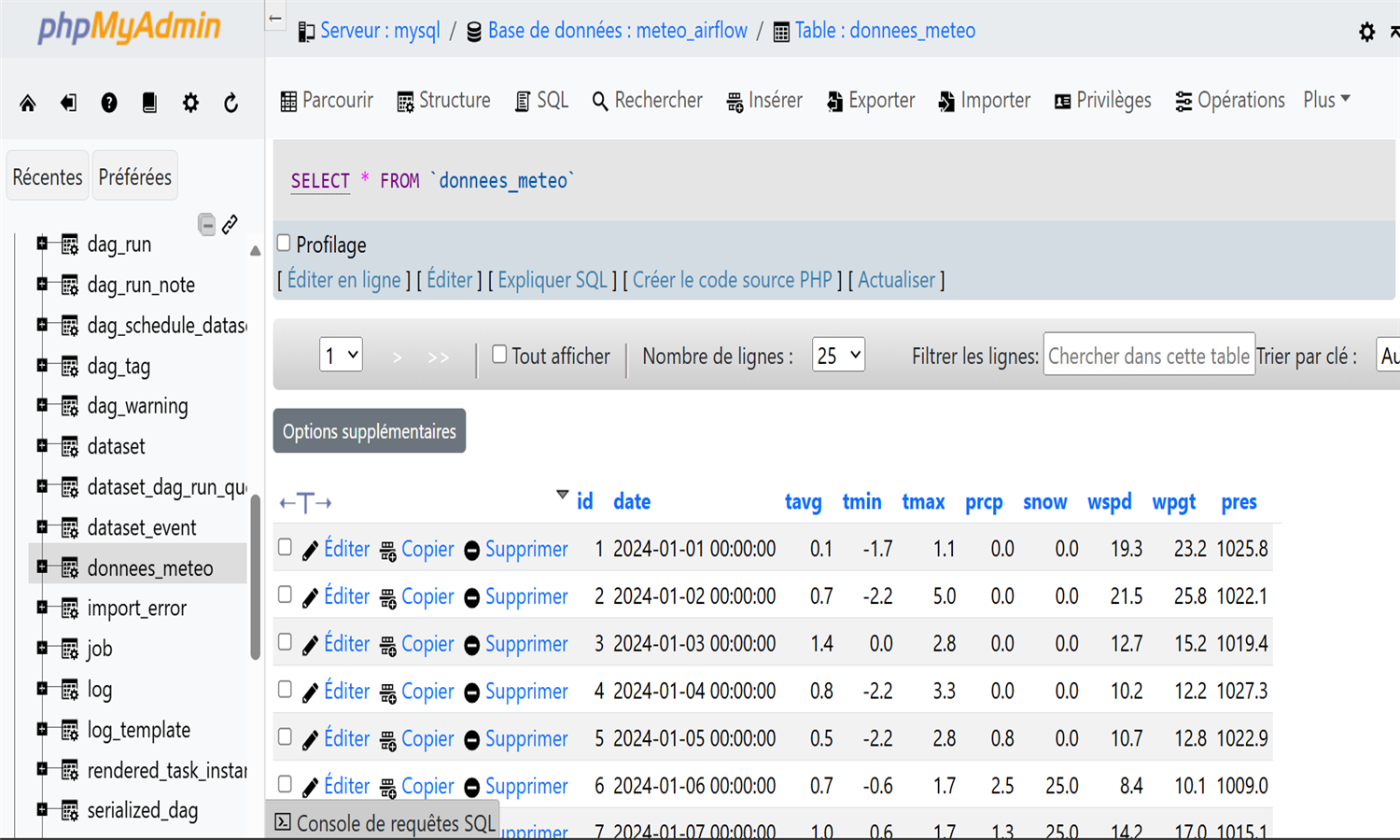Open the documentation help icon
The height and width of the screenshot is (840, 1400).
(109, 103)
